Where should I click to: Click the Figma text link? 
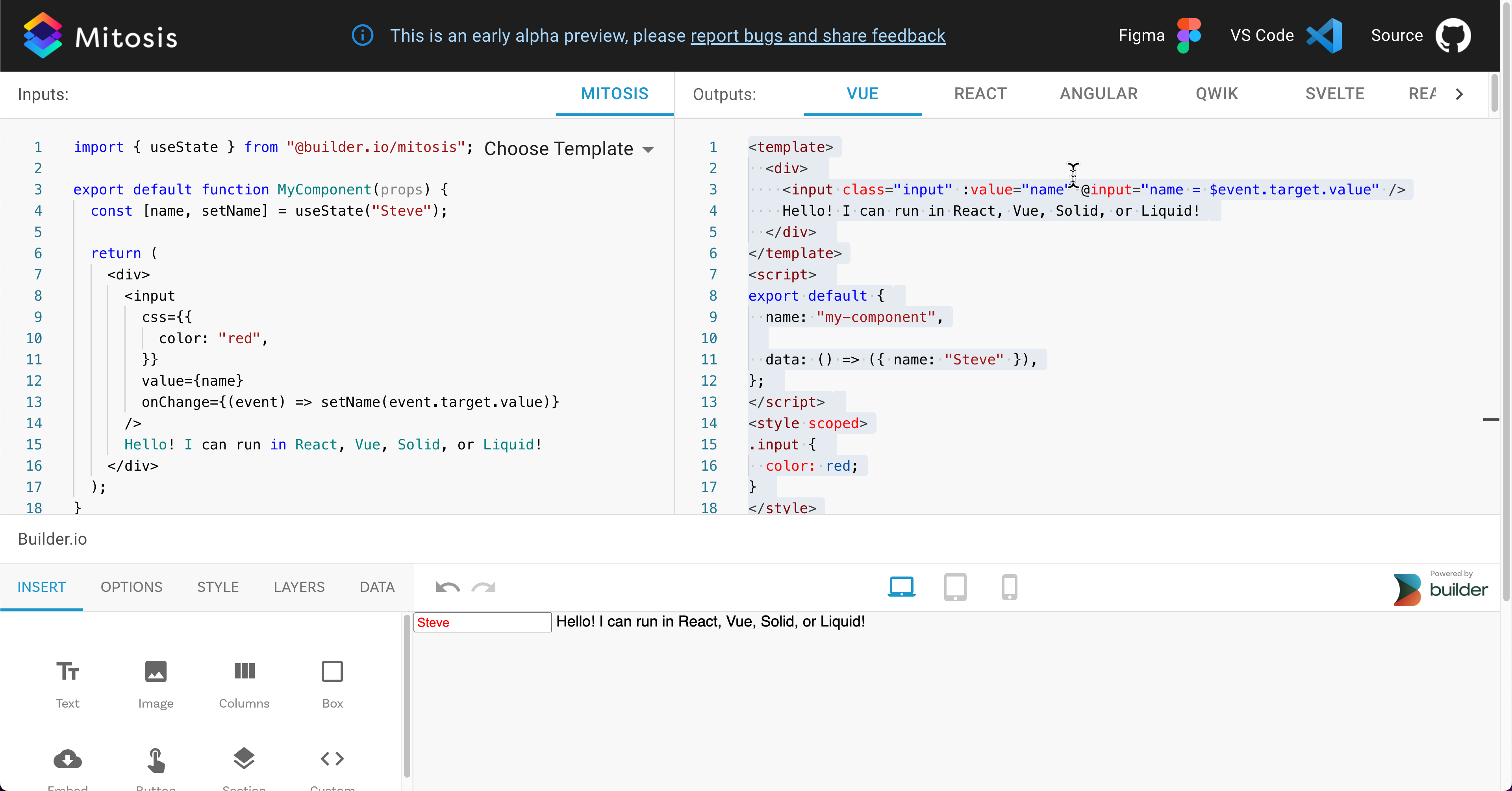pos(1141,36)
